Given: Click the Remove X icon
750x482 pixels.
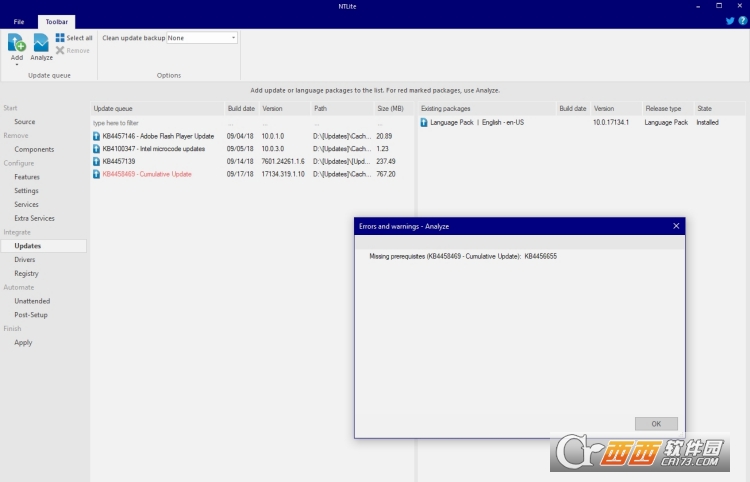Looking at the screenshot, I should pyautogui.click(x=60, y=50).
